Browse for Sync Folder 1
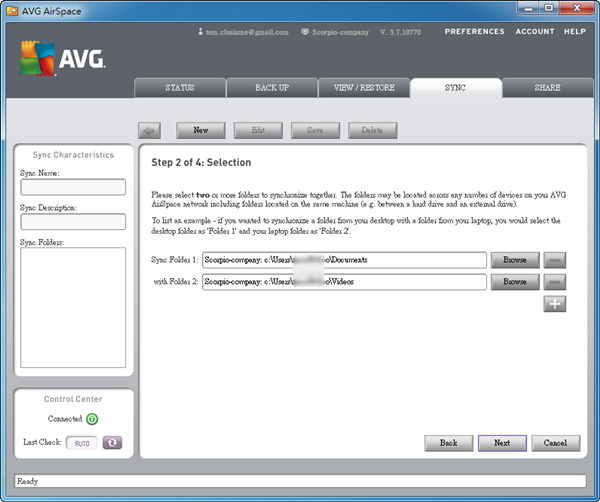This screenshot has height=502, width=600. (x=515, y=260)
